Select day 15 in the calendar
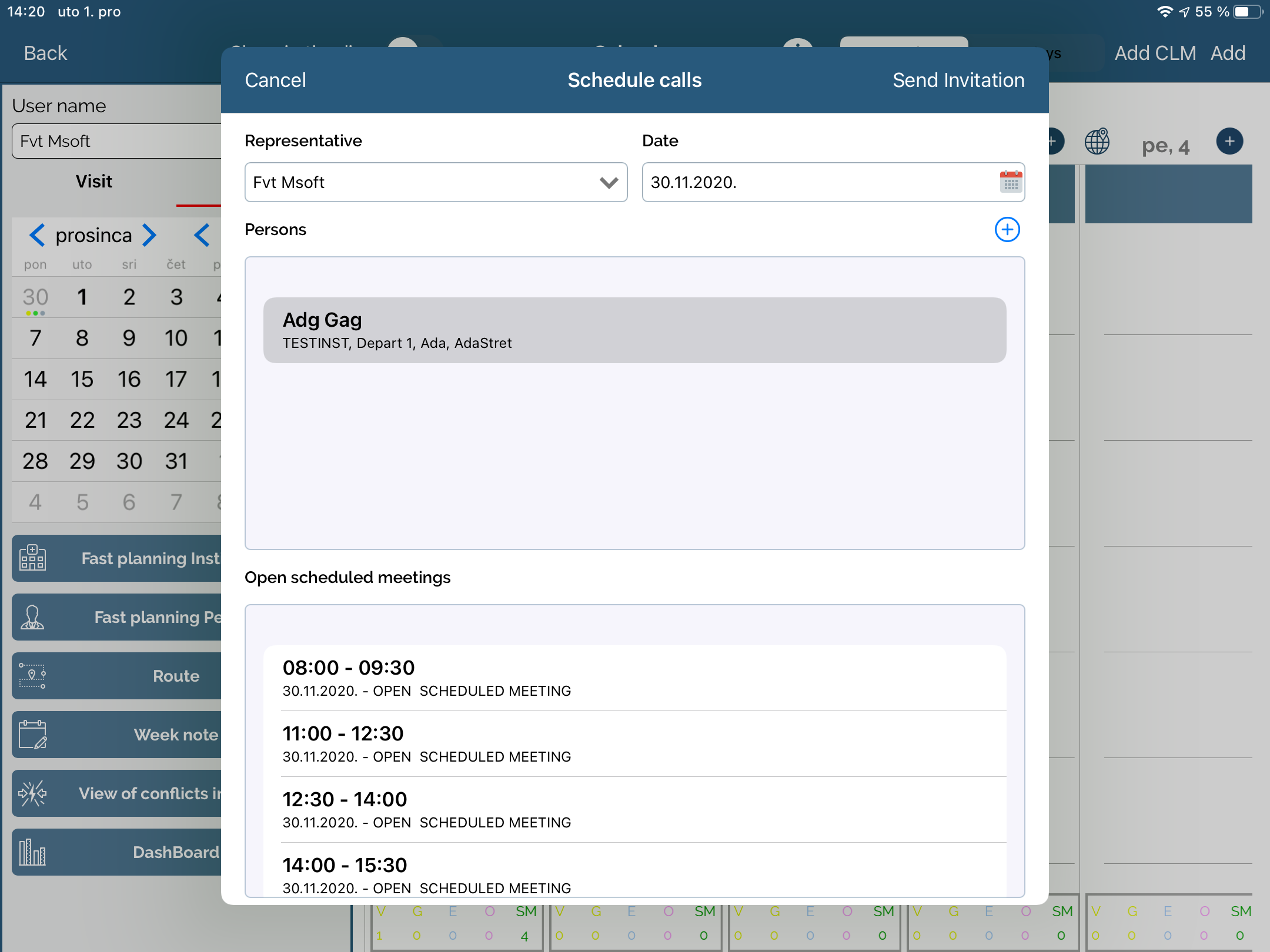The height and width of the screenshot is (952, 1270). coord(82,380)
